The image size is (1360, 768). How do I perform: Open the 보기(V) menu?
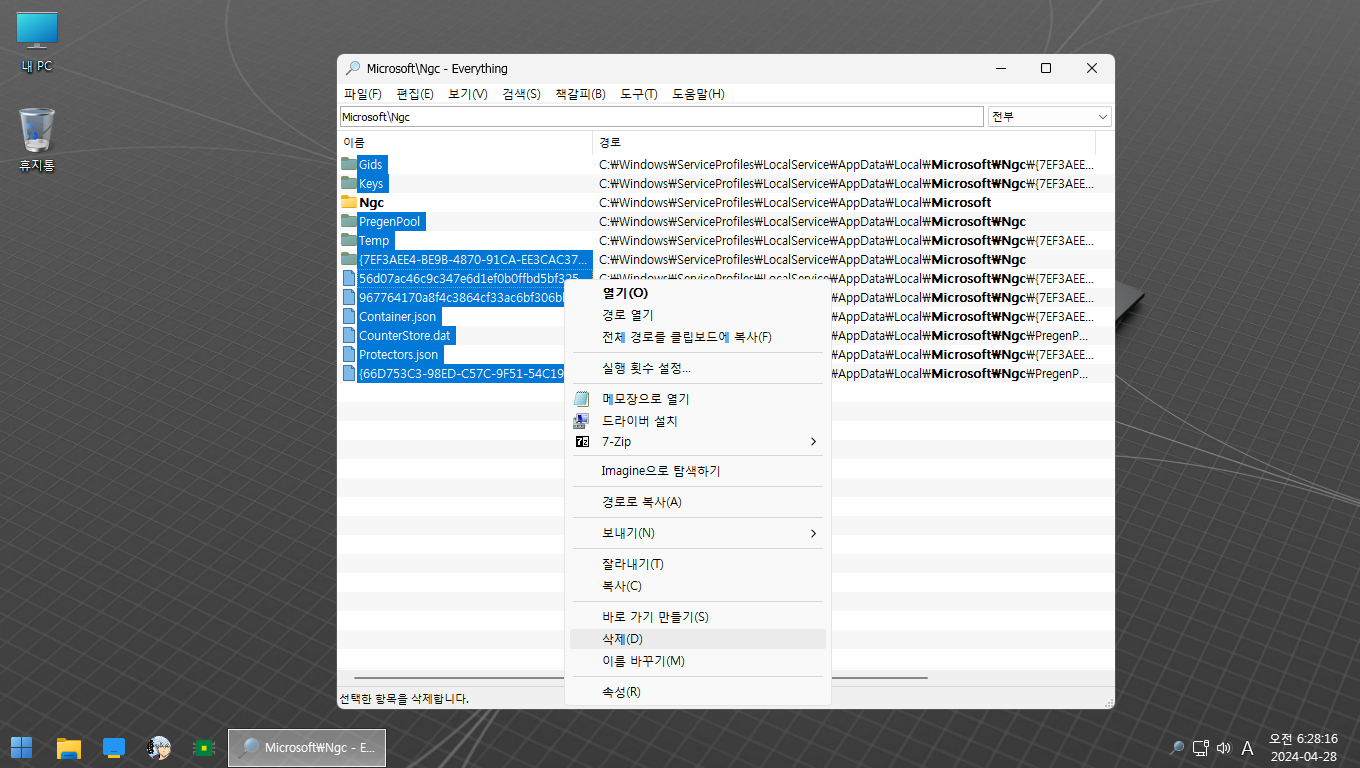click(467, 94)
